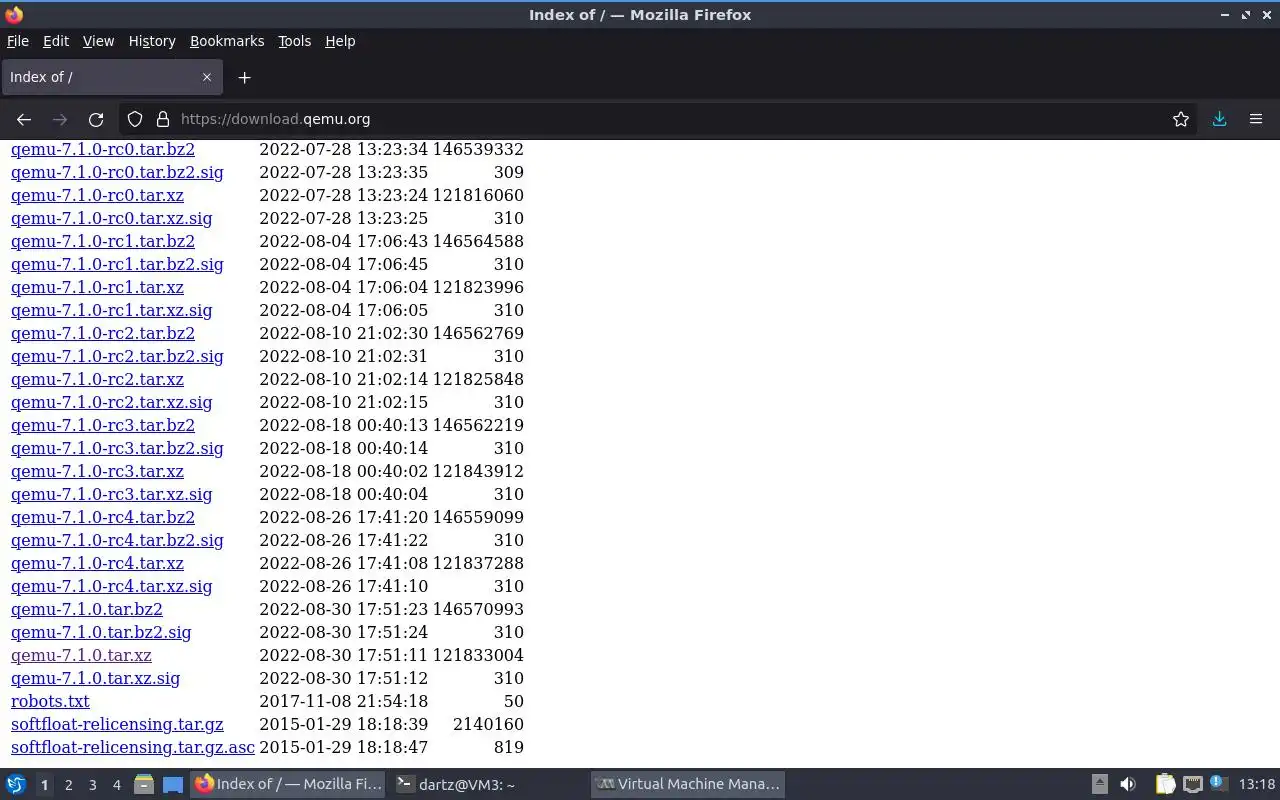Open qemu-7.1.0-rc2.tar.bz2.sig link

click(x=117, y=356)
